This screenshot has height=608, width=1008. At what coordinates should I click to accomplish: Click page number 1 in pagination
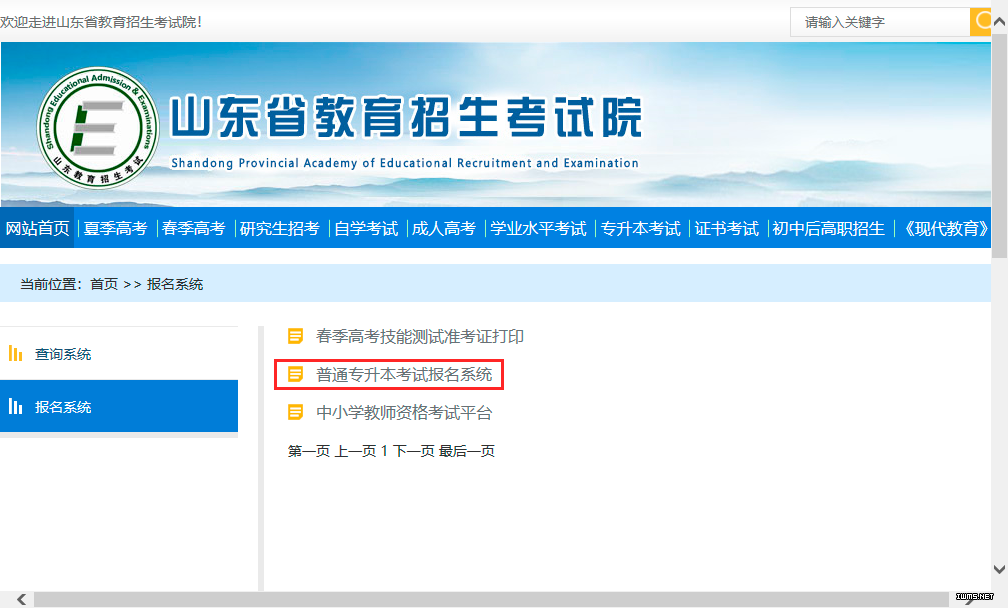[x=384, y=451]
